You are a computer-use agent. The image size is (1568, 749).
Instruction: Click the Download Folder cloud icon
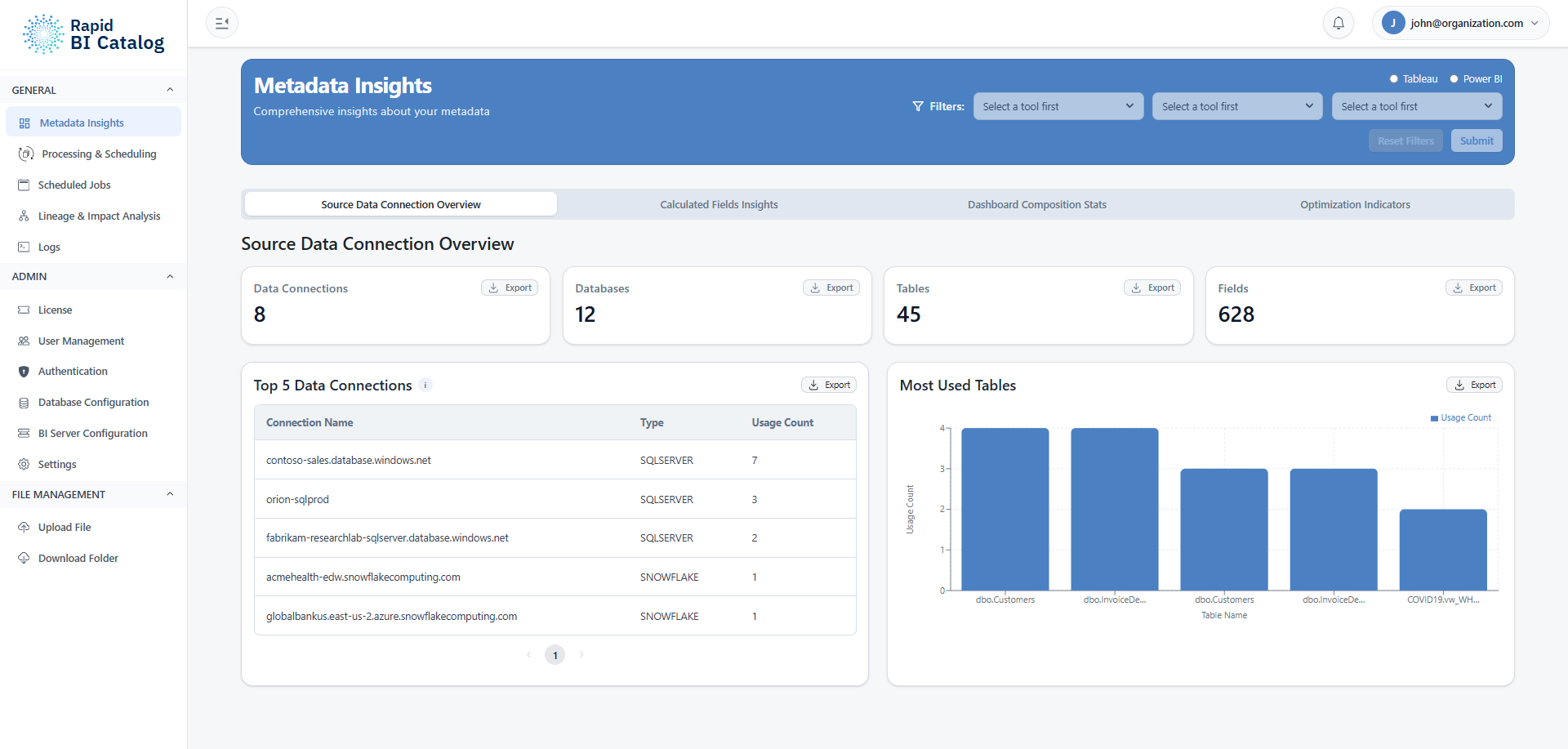[24, 558]
